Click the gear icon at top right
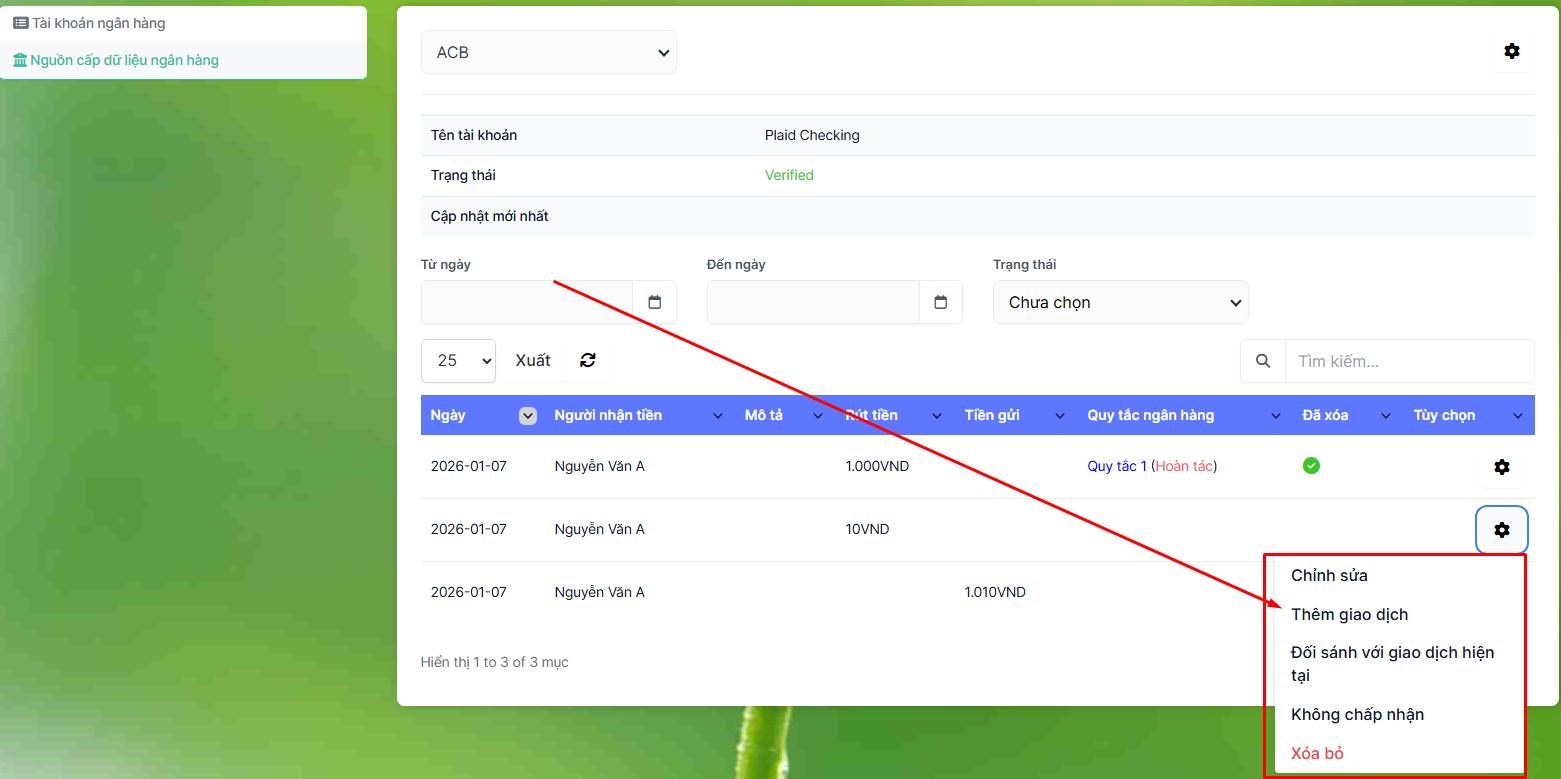This screenshot has height=779, width=1561. click(x=1511, y=51)
